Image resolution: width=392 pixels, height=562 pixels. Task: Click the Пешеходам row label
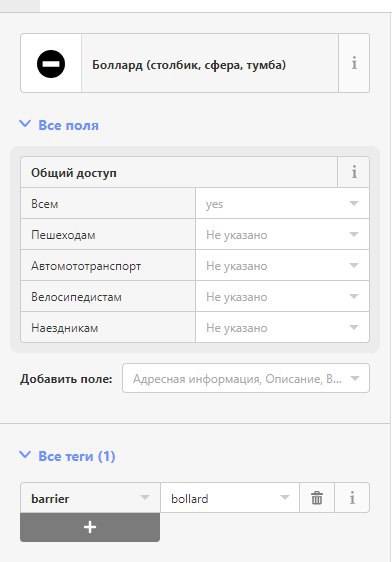pos(63,235)
